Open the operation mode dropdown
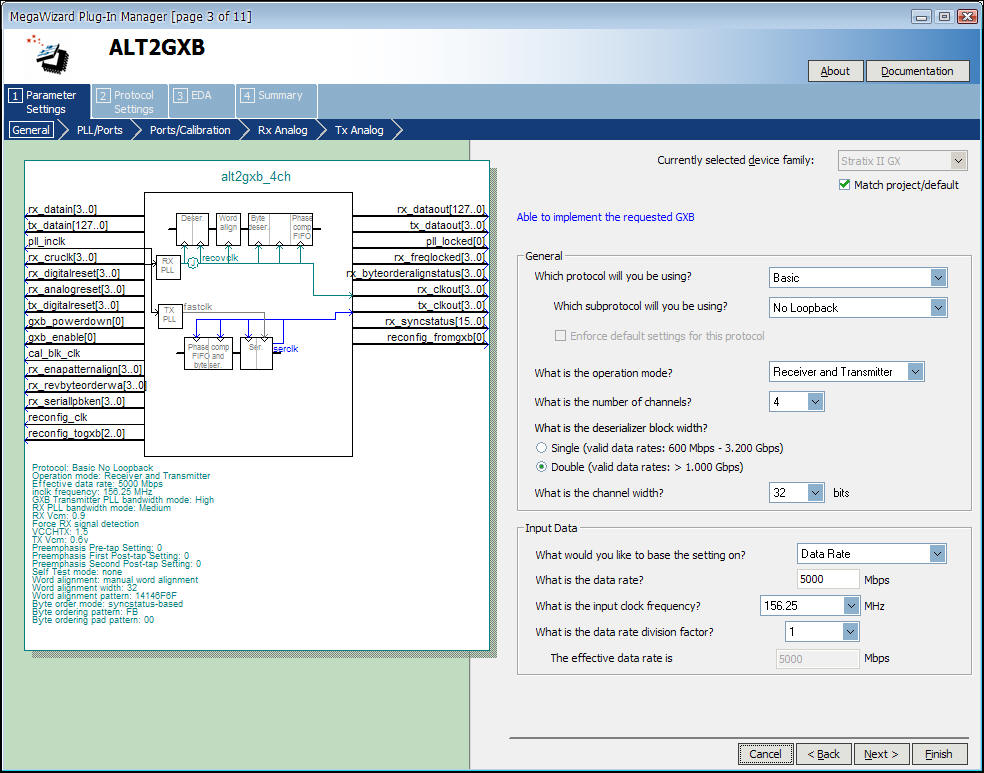984x773 pixels. (846, 372)
